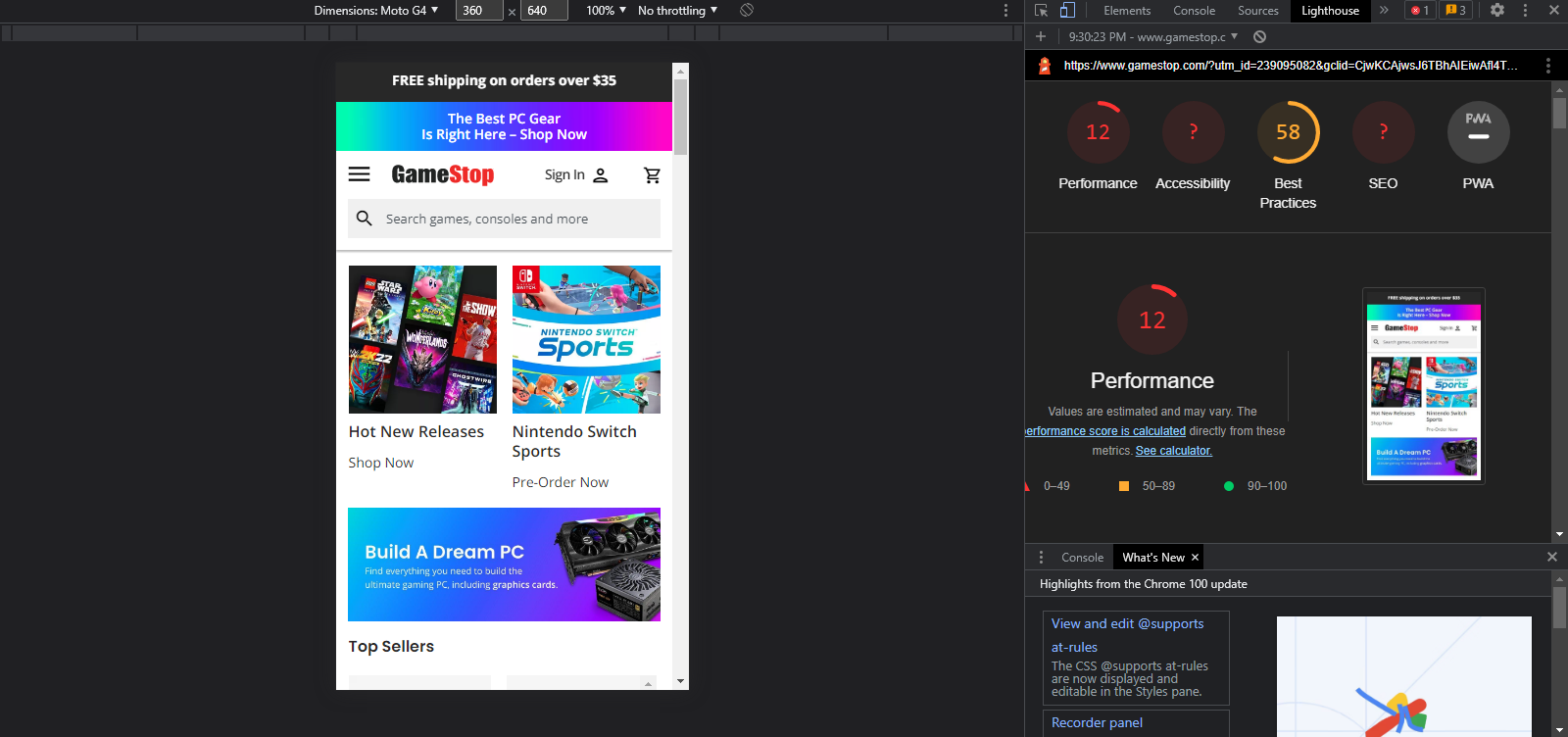Screen dimensions: 1568x737
Task: Open the GameStop shopping cart
Action: coord(652,175)
